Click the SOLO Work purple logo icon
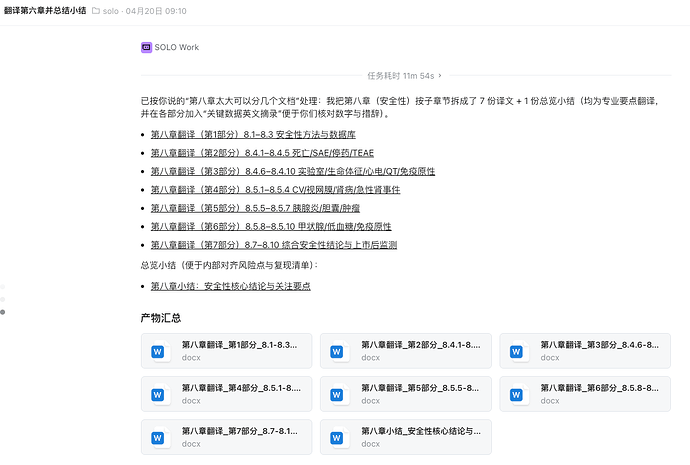This screenshot has width=690, height=465. (147, 47)
